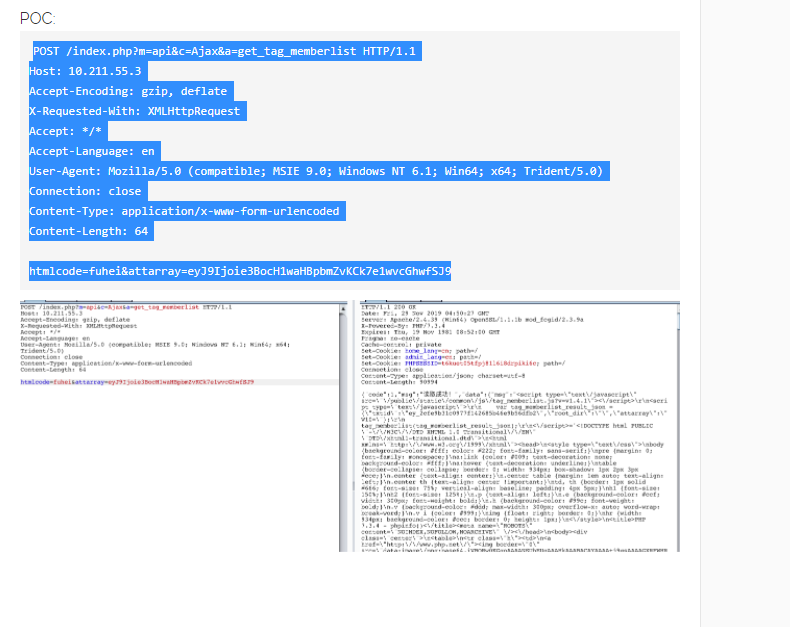This screenshot has height=627, width=790.
Task: Click the "Server: Apache/2.4.39" response header
Action: coord(472,320)
